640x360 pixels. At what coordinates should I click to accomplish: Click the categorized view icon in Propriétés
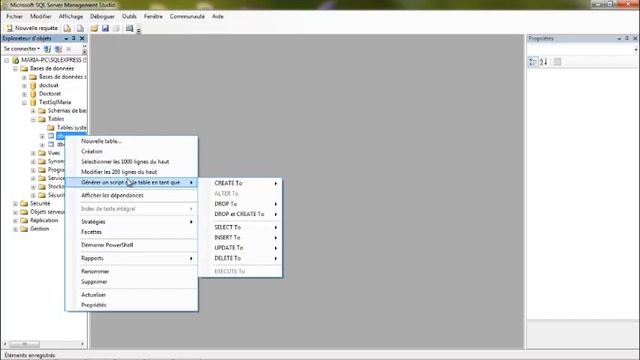pyautogui.click(x=533, y=62)
